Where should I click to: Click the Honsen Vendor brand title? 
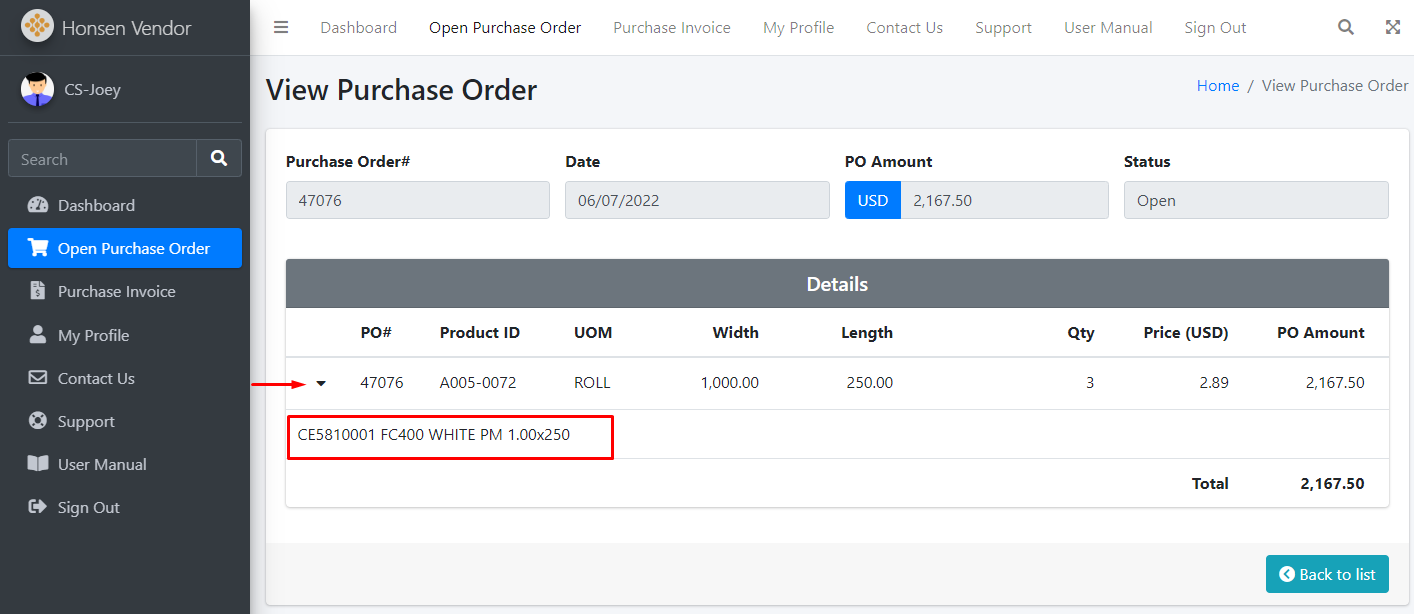pos(127,28)
